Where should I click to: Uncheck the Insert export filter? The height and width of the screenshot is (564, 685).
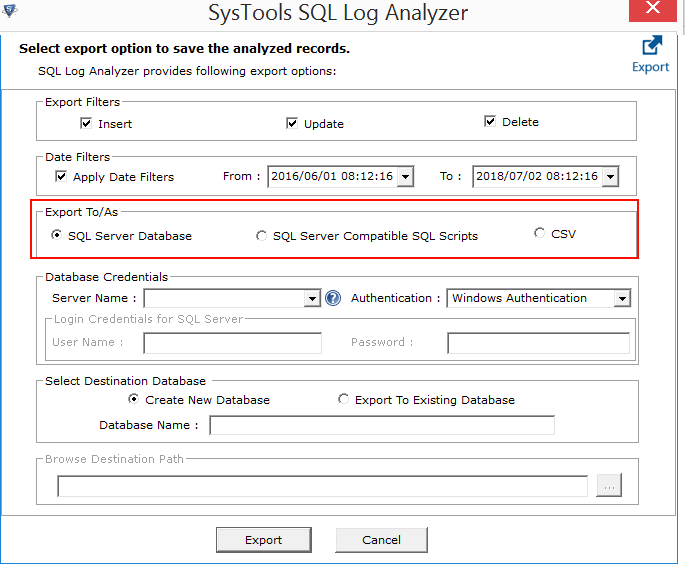tap(86, 124)
